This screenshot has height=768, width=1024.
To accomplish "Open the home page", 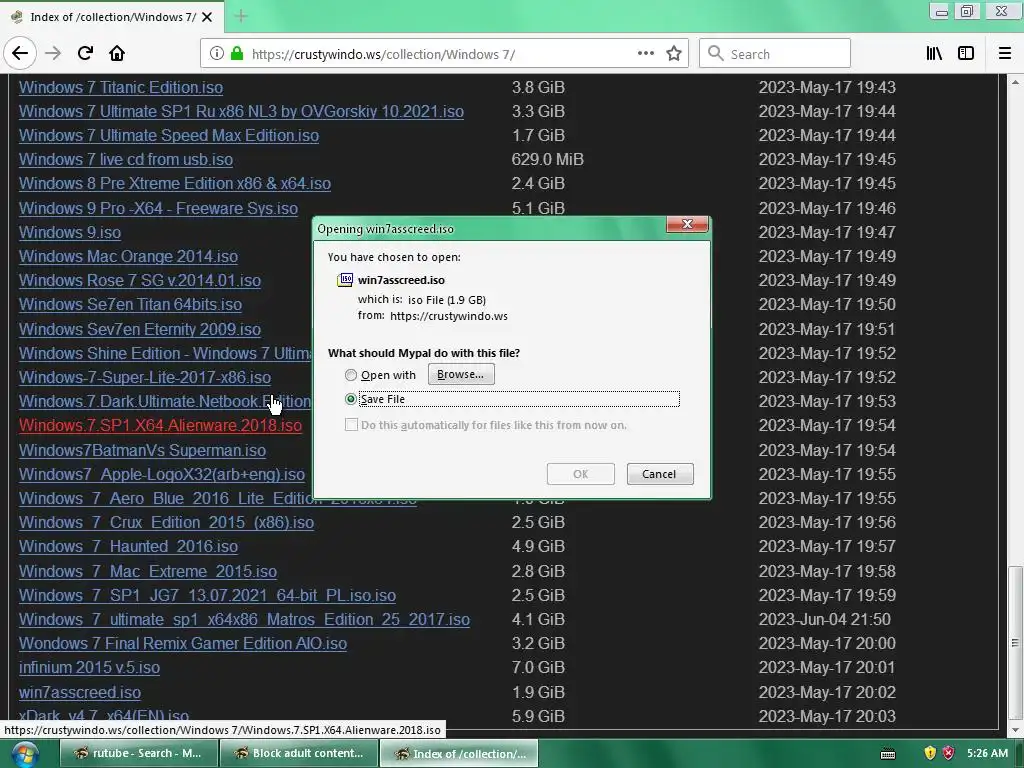I will pos(117,54).
